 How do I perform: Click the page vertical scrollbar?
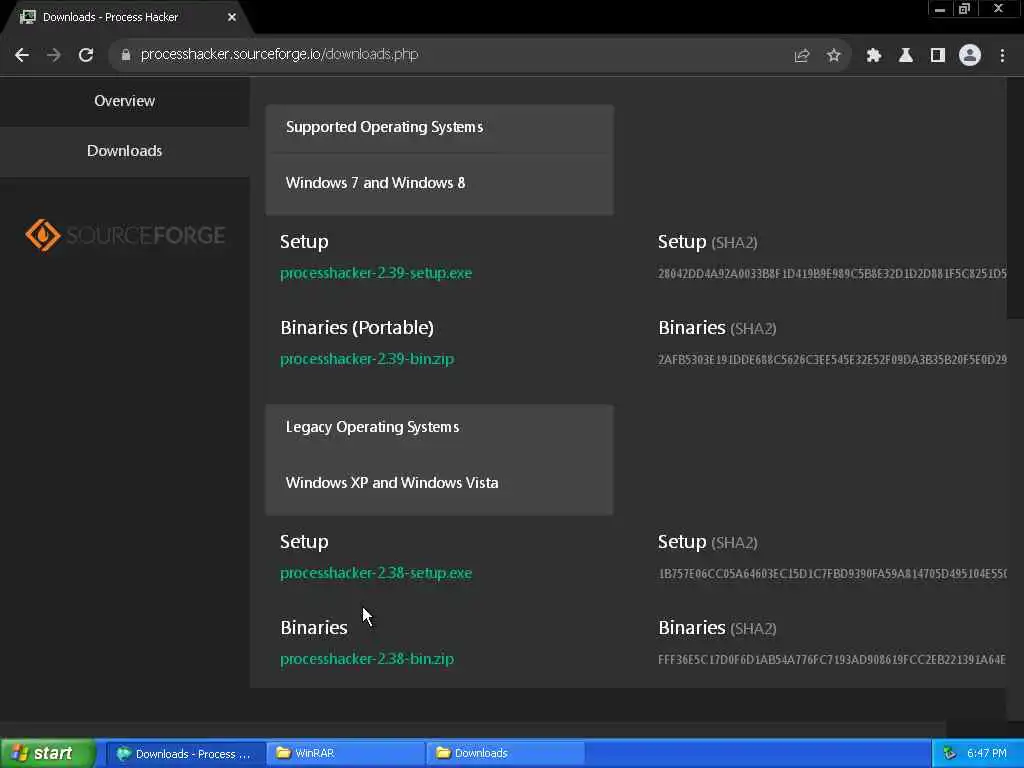[x=1016, y=196]
